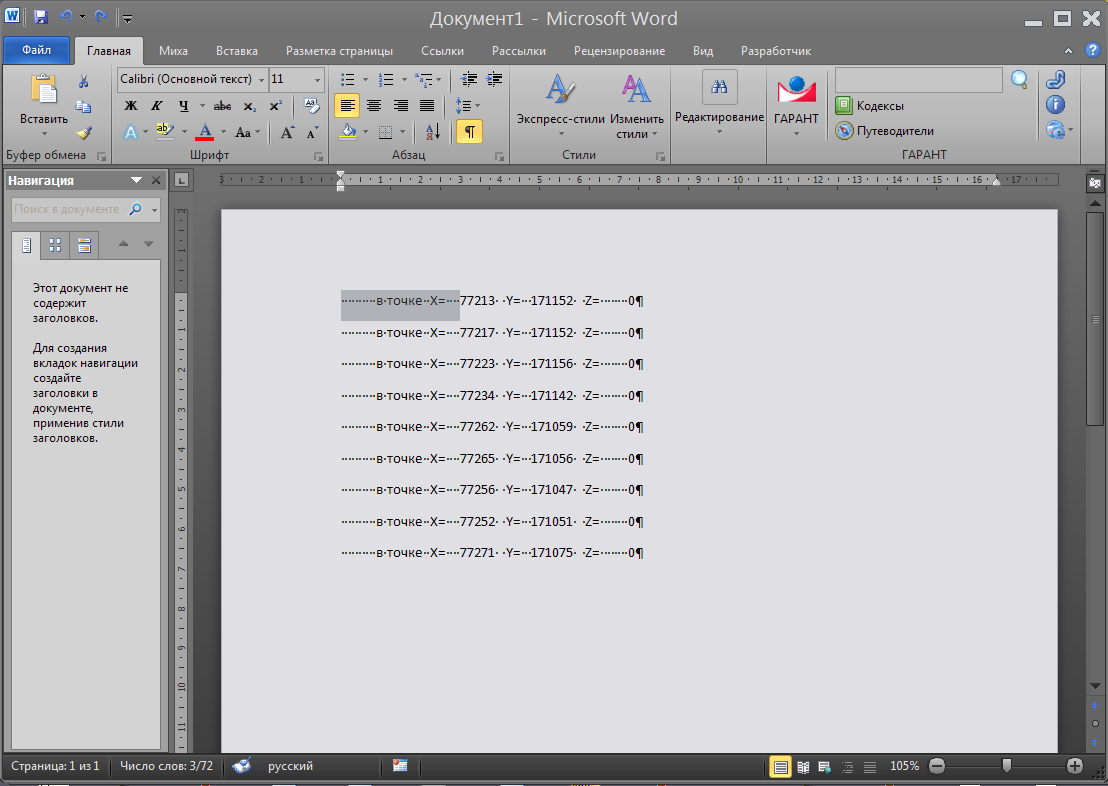Screen dimensions: 1108x786
Task: Apply strikethrough formatting to text
Action: pyautogui.click(x=222, y=106)
